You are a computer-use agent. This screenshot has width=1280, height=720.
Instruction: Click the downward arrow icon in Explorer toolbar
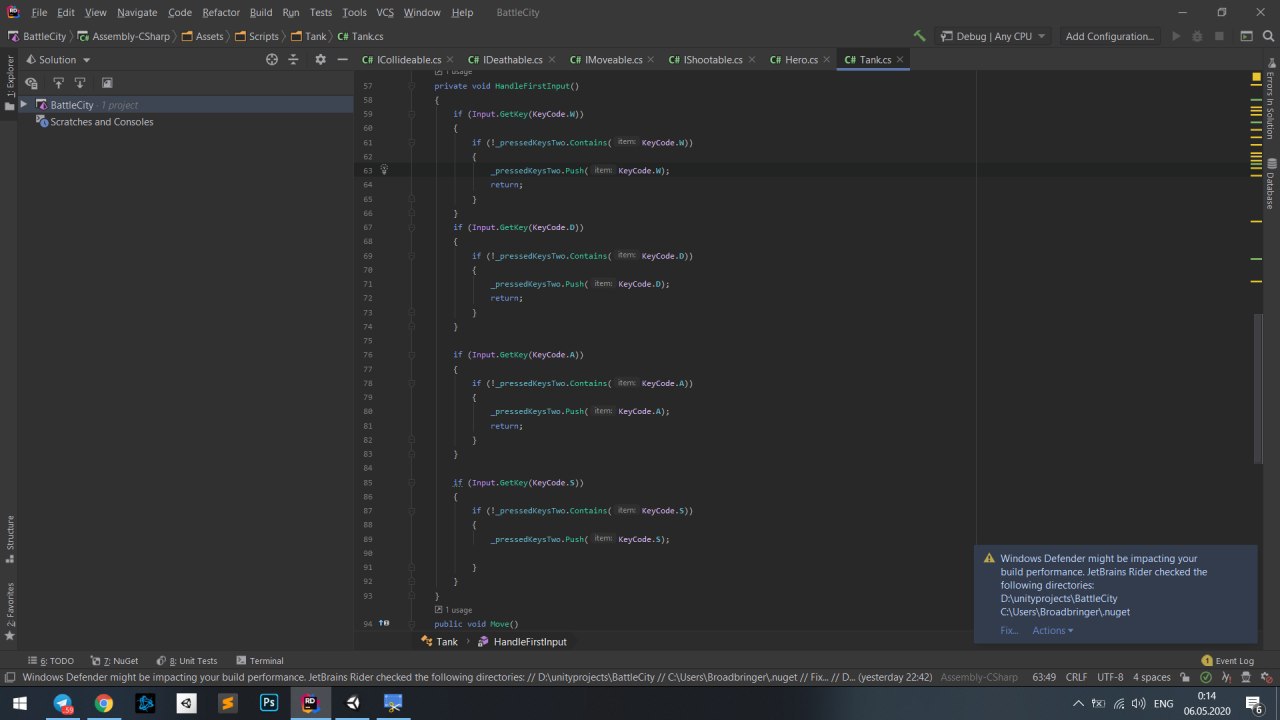tap(80, 83)
